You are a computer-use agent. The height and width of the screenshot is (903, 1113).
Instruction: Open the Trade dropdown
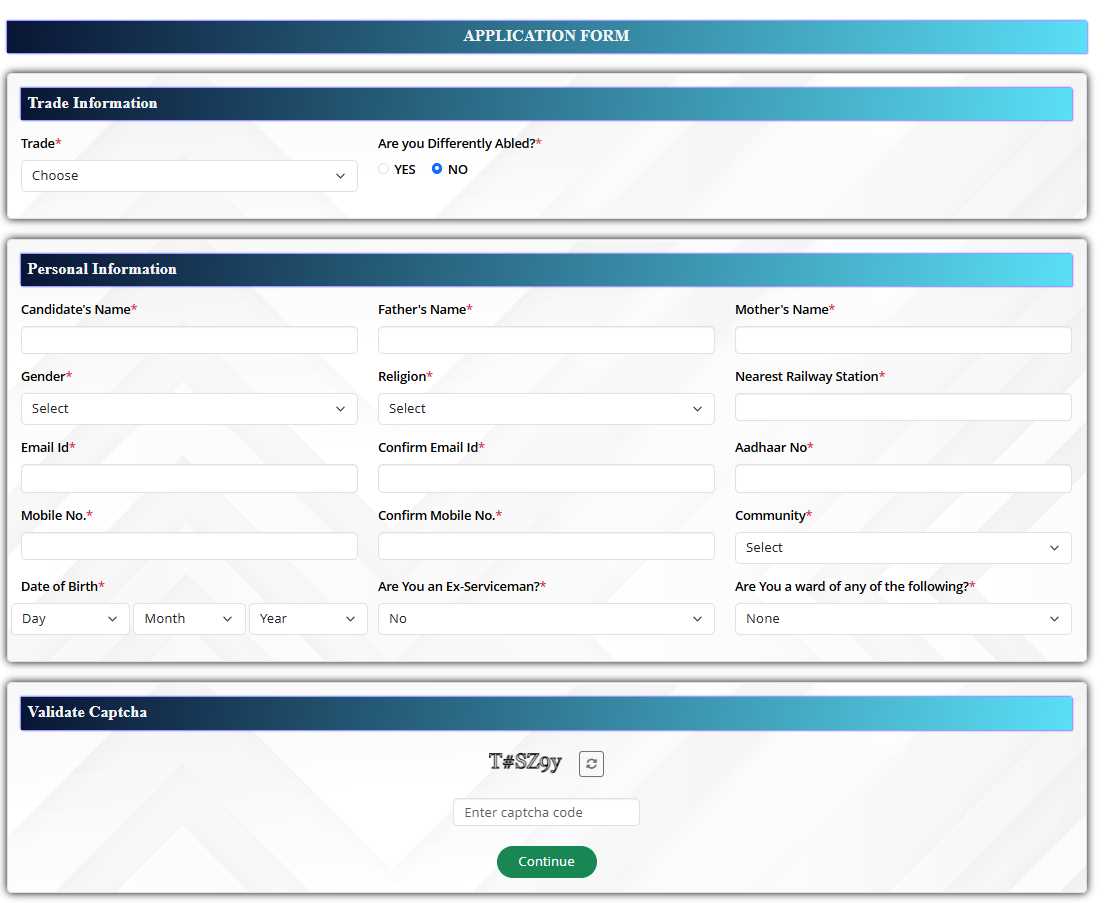(189, 176)
